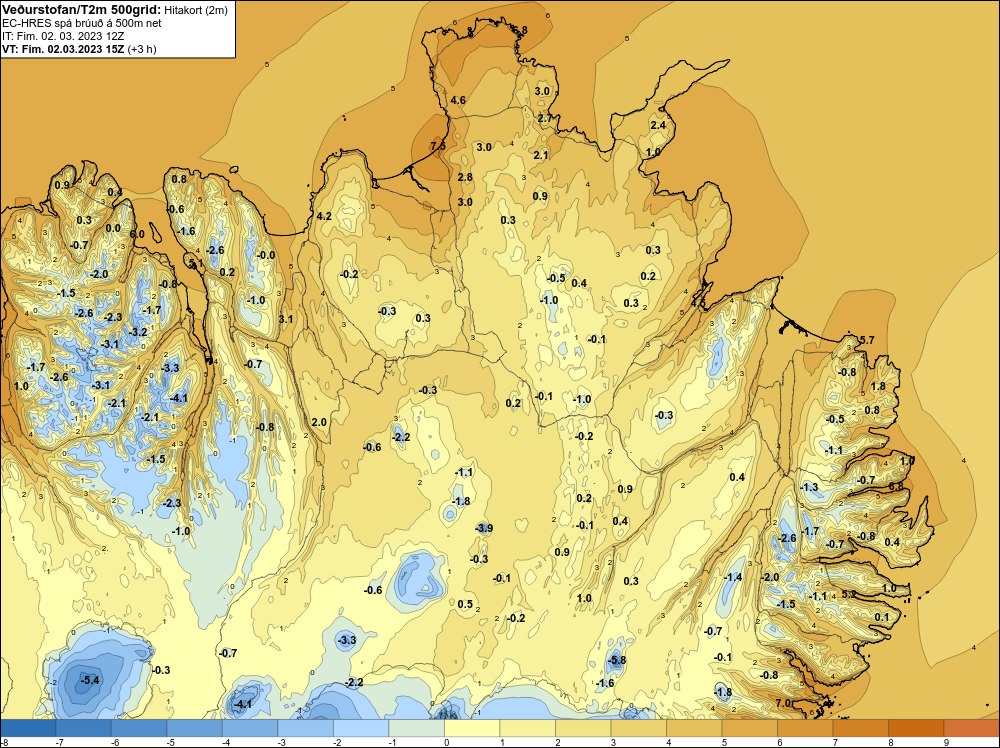Pick the legend swatch between 4 and 5
The image size is (1000, 748).
click(x=694, y=728)
